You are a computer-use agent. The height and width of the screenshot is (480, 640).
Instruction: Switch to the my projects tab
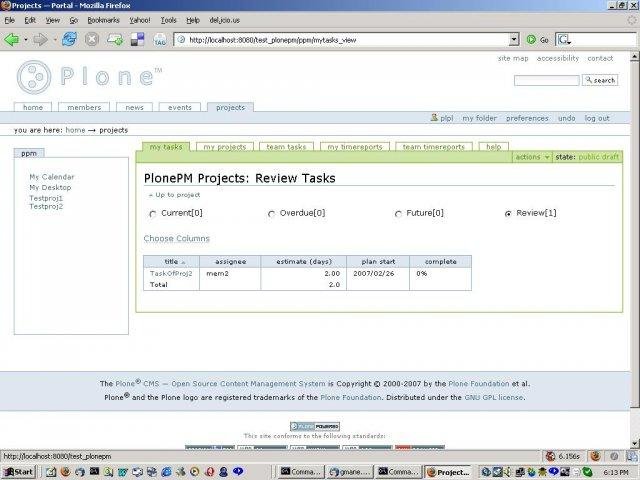[225, 147]
